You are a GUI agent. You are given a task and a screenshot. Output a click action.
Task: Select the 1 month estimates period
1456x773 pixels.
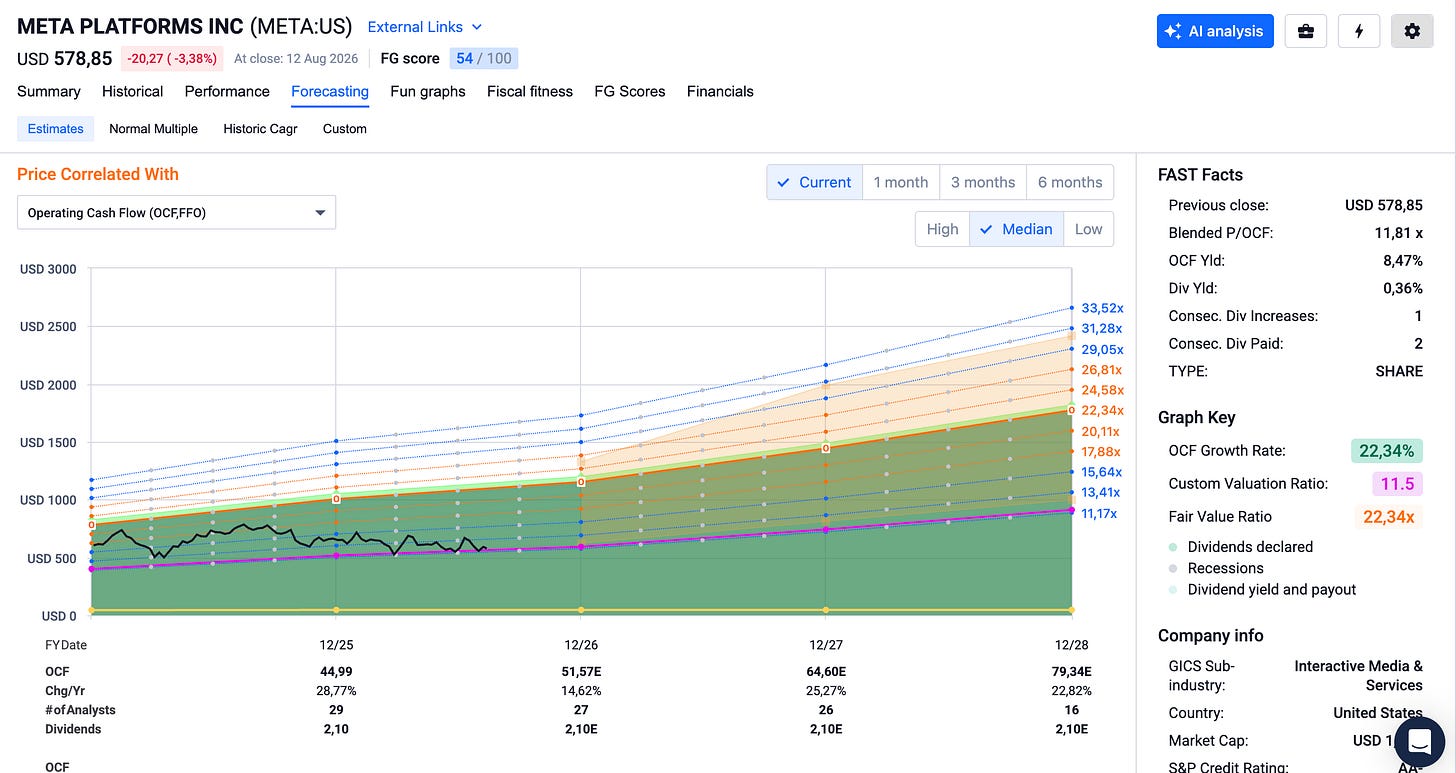point(901,182)
